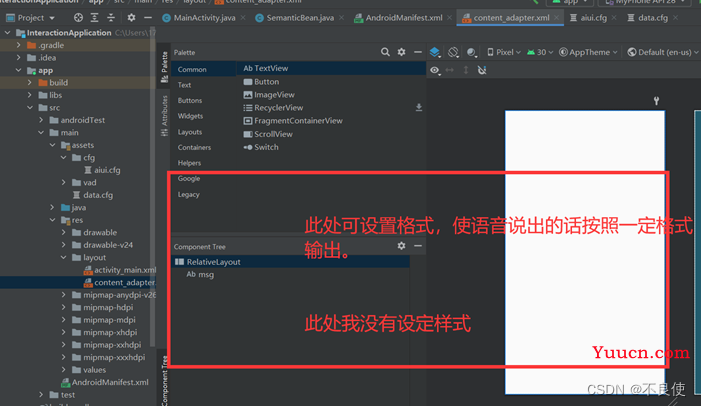
Task: Click the locate target icon in Project panel
Action: pos(78,17)
